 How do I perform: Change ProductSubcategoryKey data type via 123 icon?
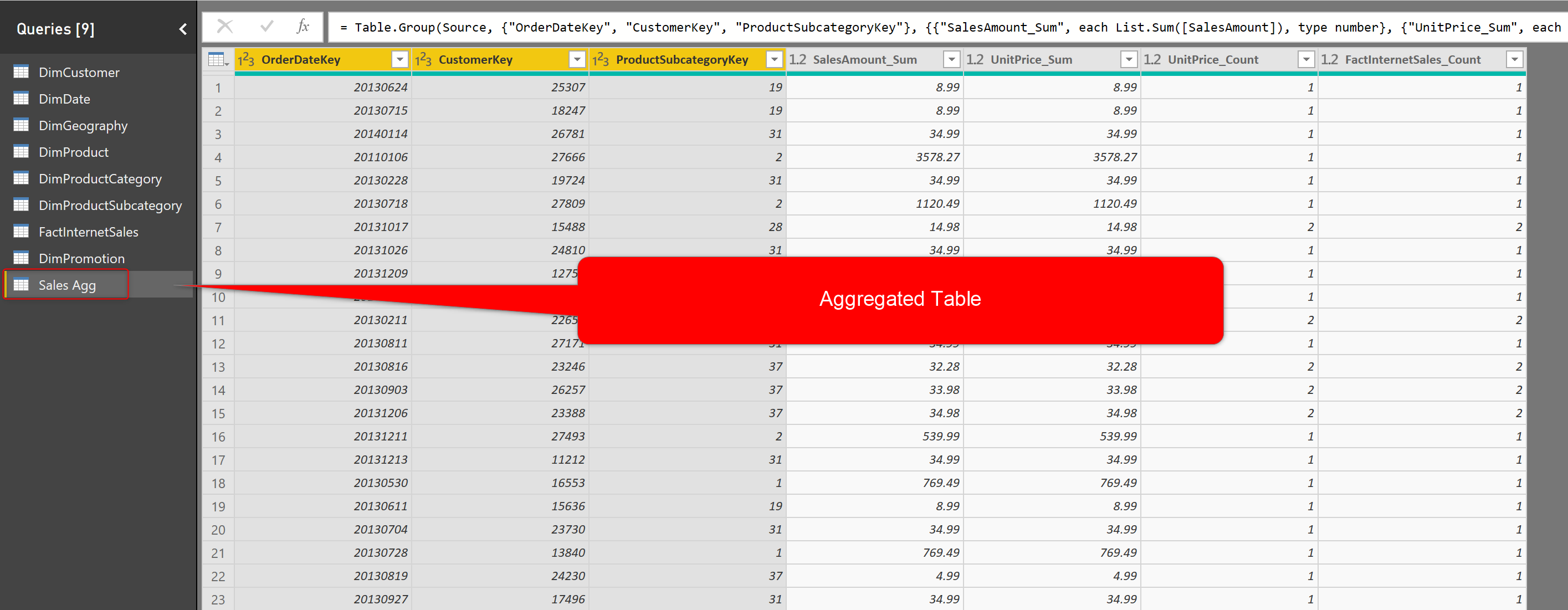point(600,60)
